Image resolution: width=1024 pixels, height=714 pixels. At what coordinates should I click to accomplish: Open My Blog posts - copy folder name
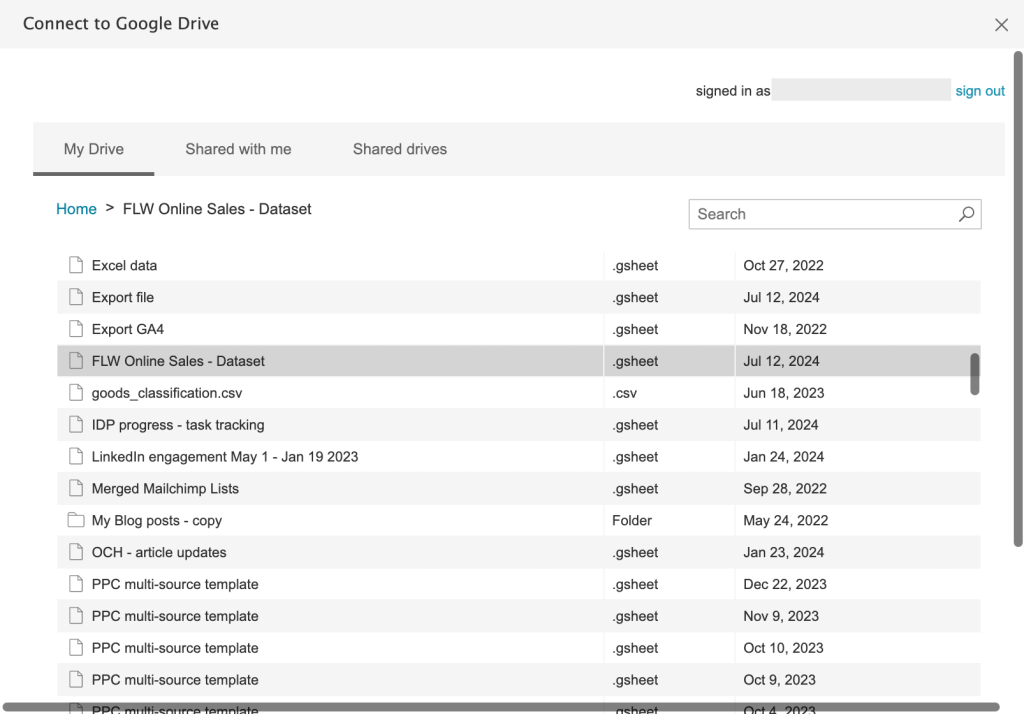157,521
